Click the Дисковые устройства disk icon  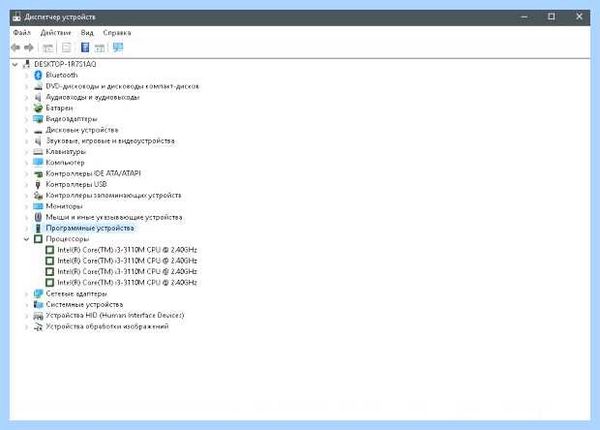pyautogui.click(x=38, y=131)
